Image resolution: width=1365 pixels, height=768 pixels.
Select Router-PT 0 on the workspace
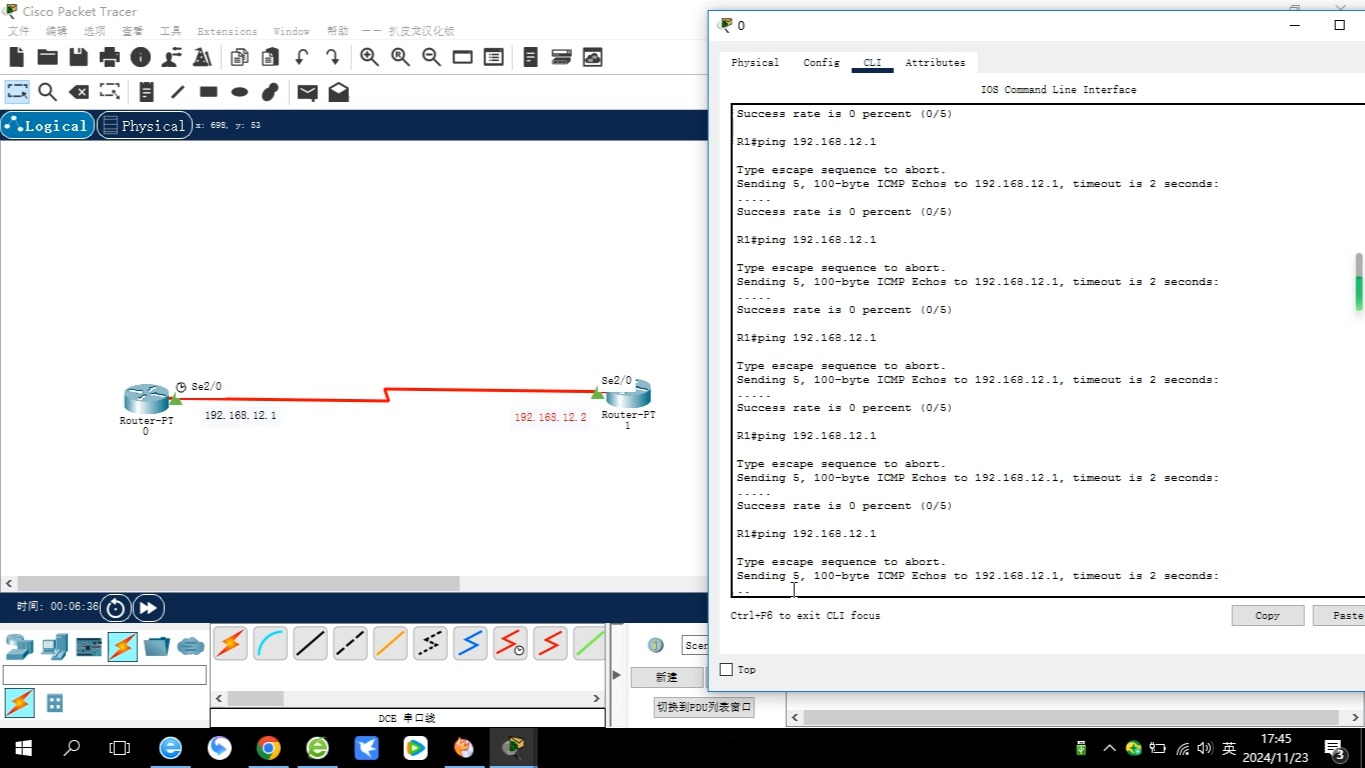pyautogui.click(x=146, y=399)
